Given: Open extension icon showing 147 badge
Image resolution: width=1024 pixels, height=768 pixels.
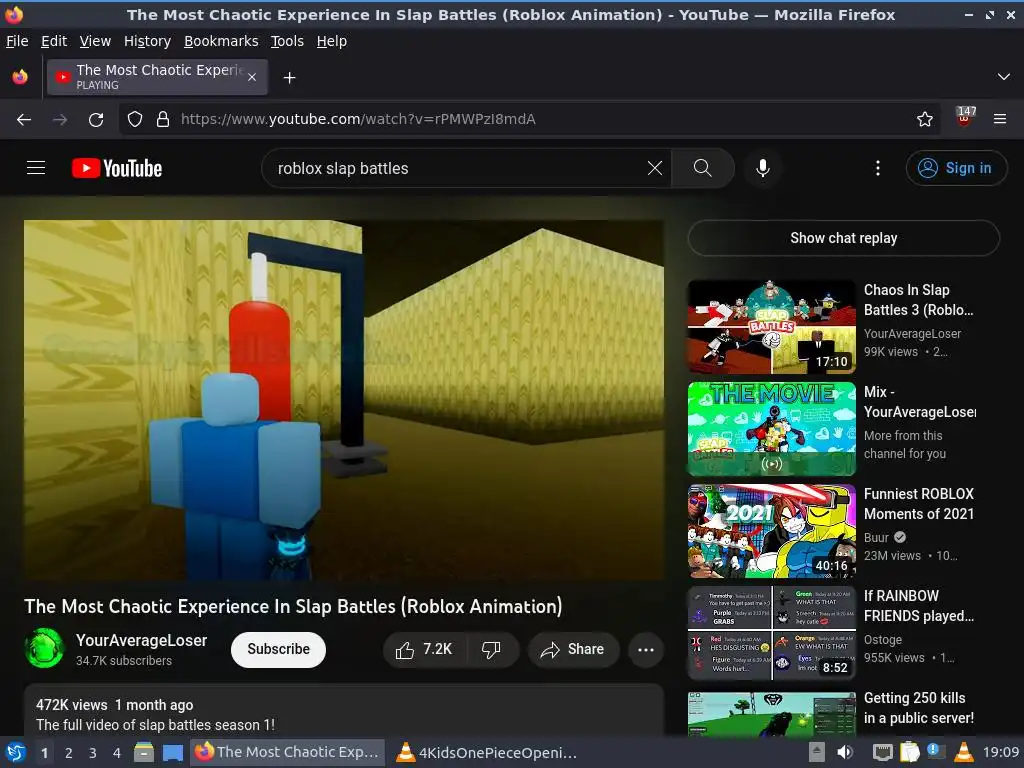Looking at the screenshot, I should (965, 118).
